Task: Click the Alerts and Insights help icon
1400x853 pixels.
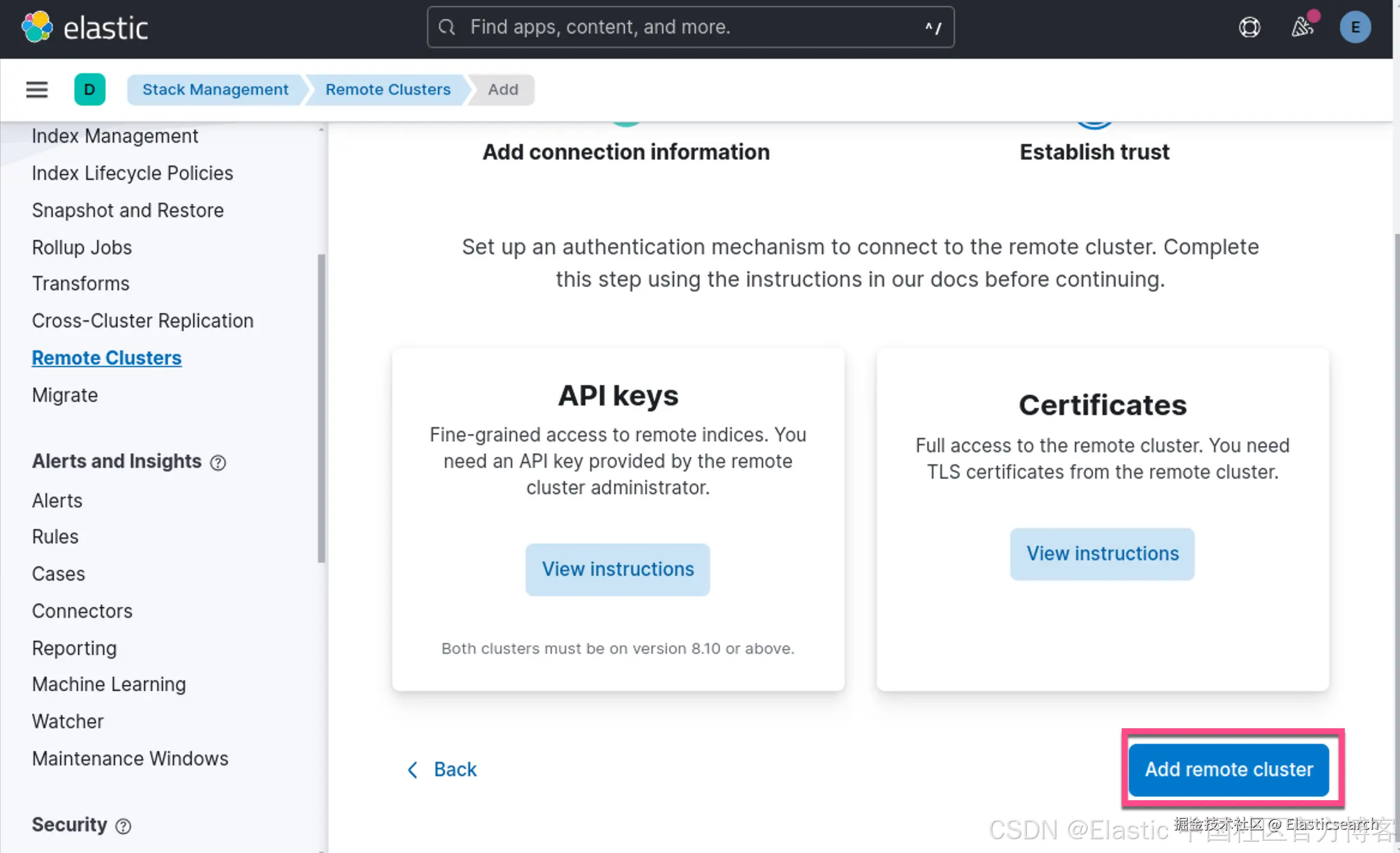Action: [218, 462]
